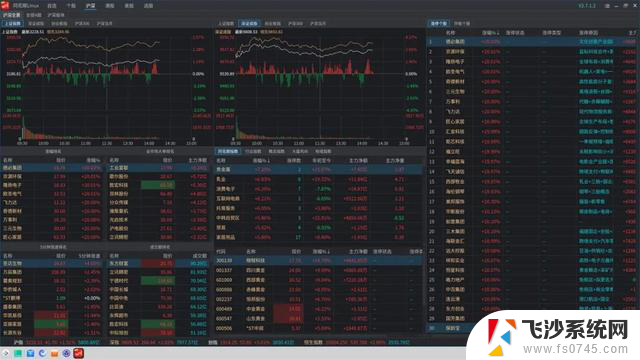Select the 上证指数 chart tab
Viewport: 640px width, 360px height.
pyautogui.click(x=13, y=24)
